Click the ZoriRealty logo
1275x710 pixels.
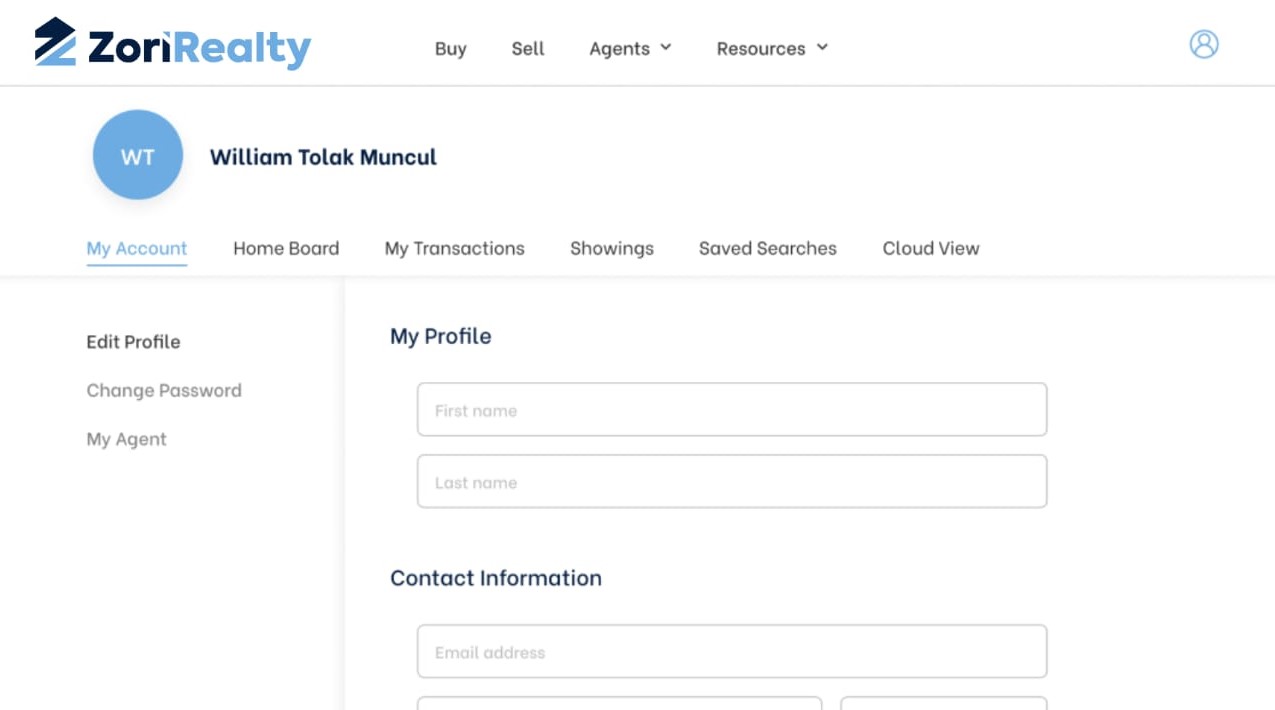tap(173, 45)
